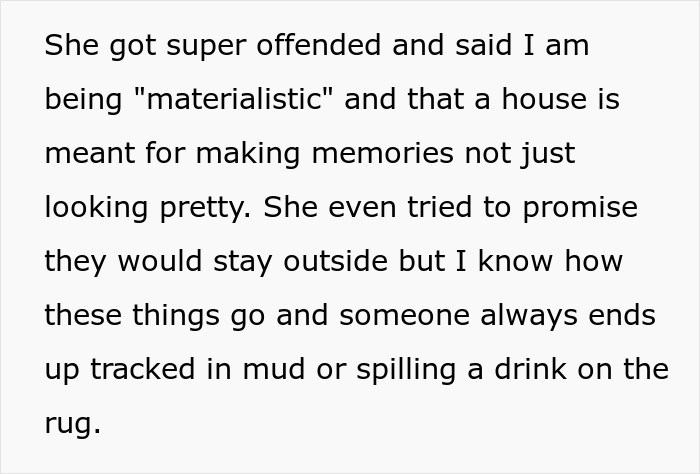The image size is (700, 474).
Task: Click the word "looking"
Action: pos(96,208)
